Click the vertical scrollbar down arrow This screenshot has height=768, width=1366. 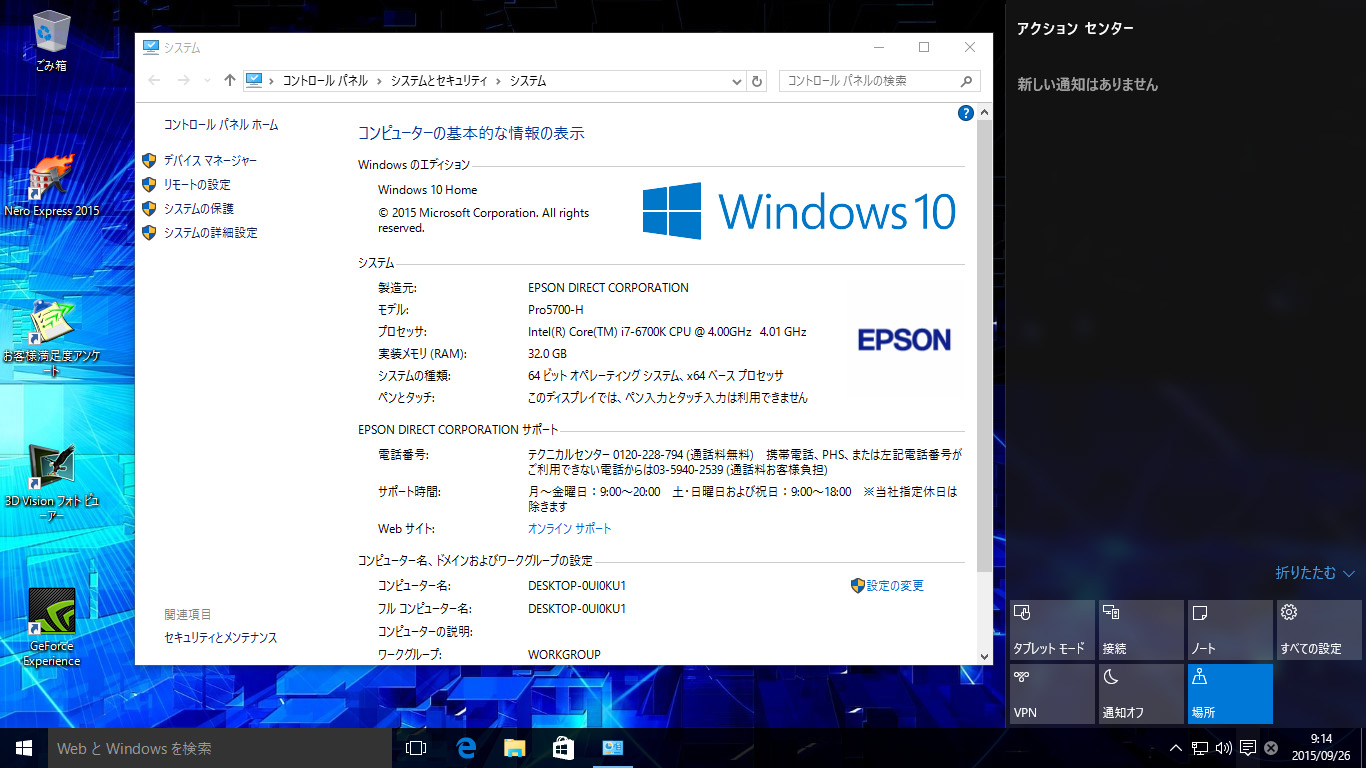984,656
